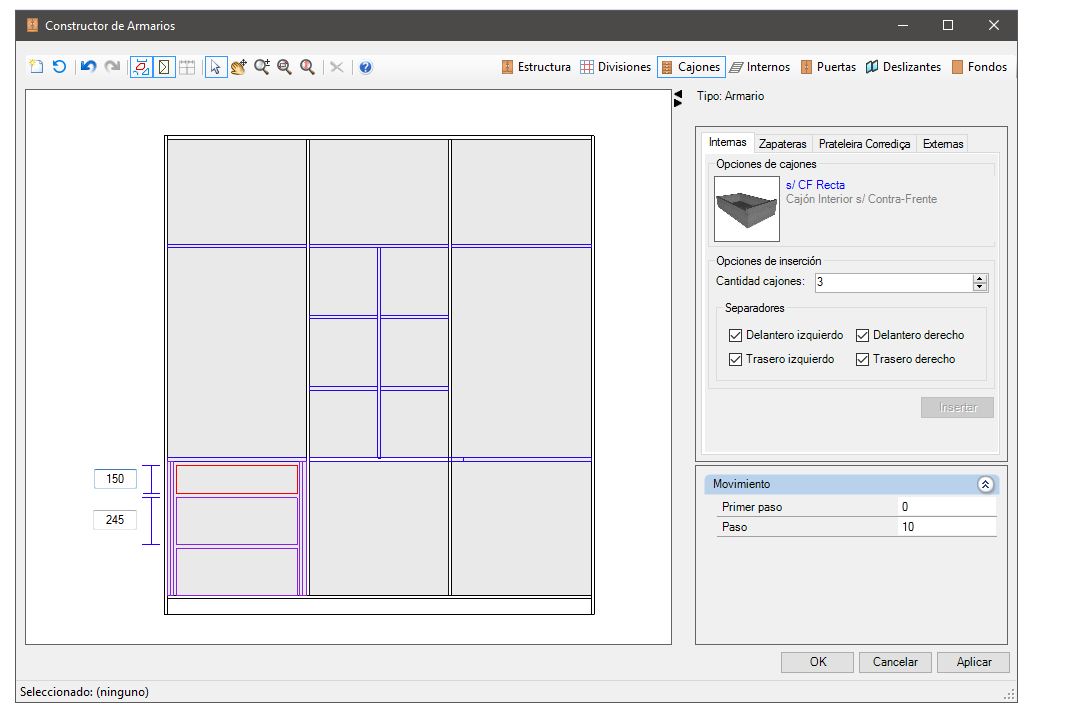The image size is (1068, 711).
Task: Switch to the Prateleira Corrediça tab
Action: tap(864, 144)
